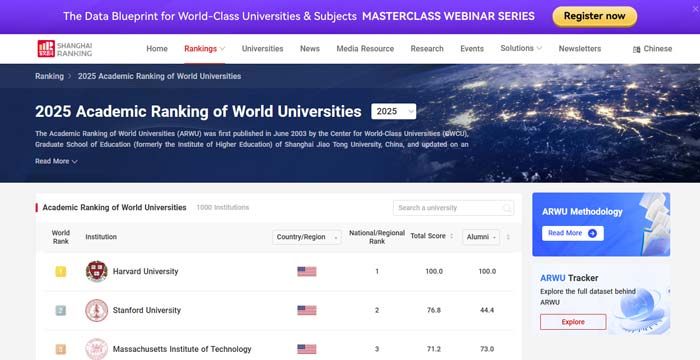Viewport: 700px width, 360px height.
Task: Click the search magnifier icon in university search
Action: (507, 208)
